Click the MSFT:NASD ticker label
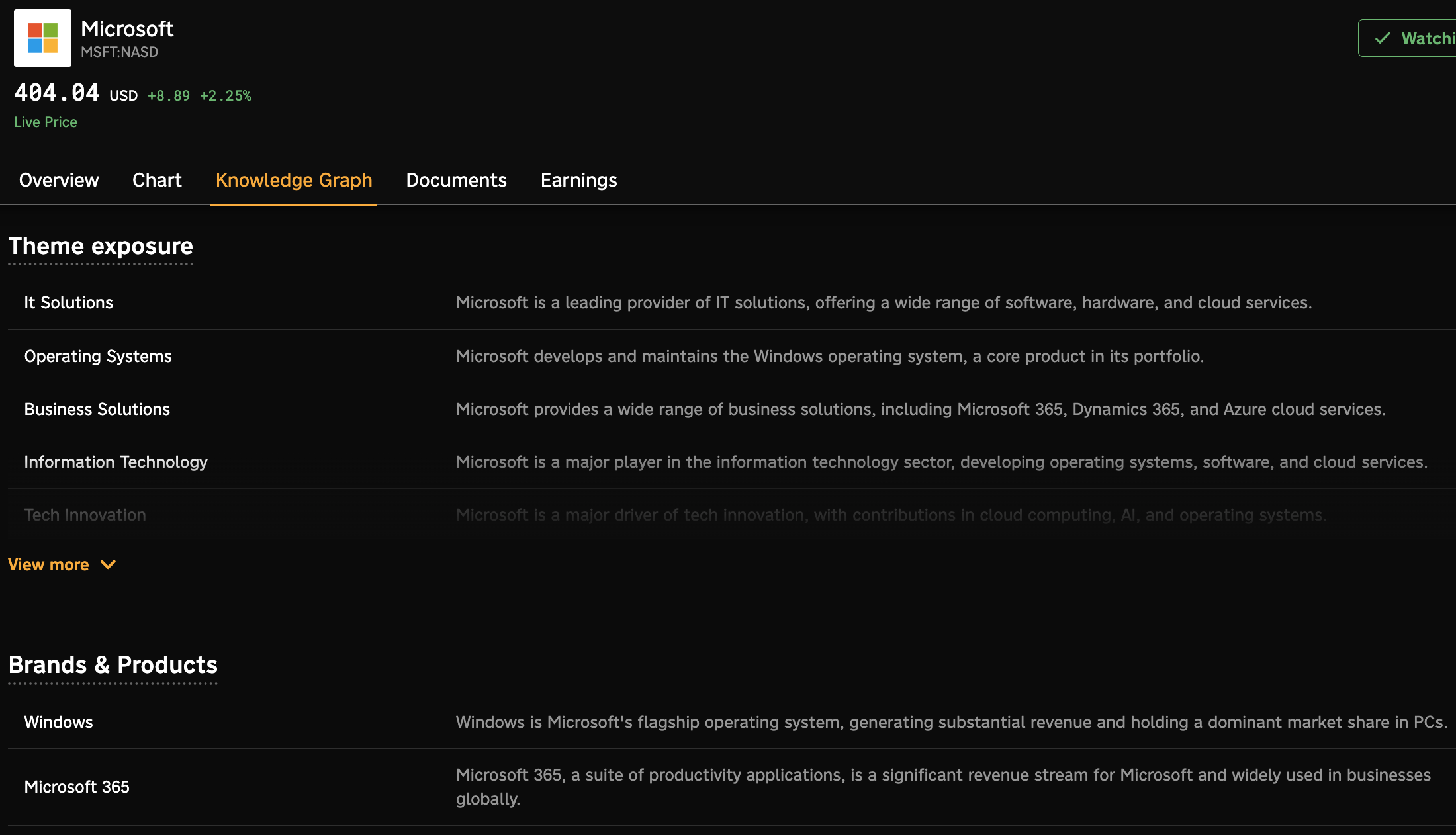The width and height of the screenshot is (1456, 835). point(119,52)
